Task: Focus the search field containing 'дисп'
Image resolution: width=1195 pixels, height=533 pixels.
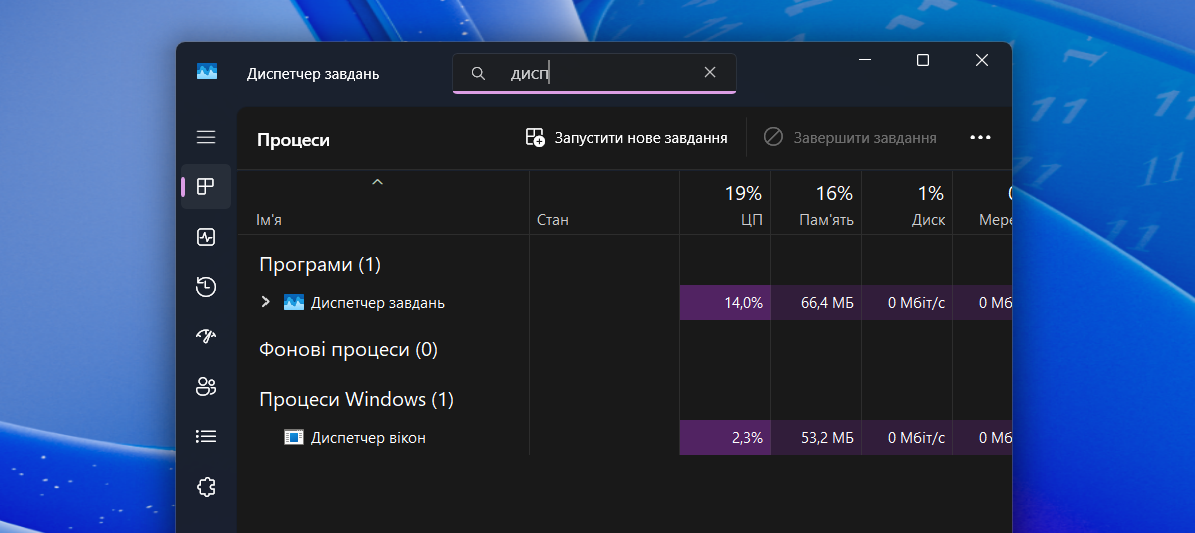Action: point(594,73)
